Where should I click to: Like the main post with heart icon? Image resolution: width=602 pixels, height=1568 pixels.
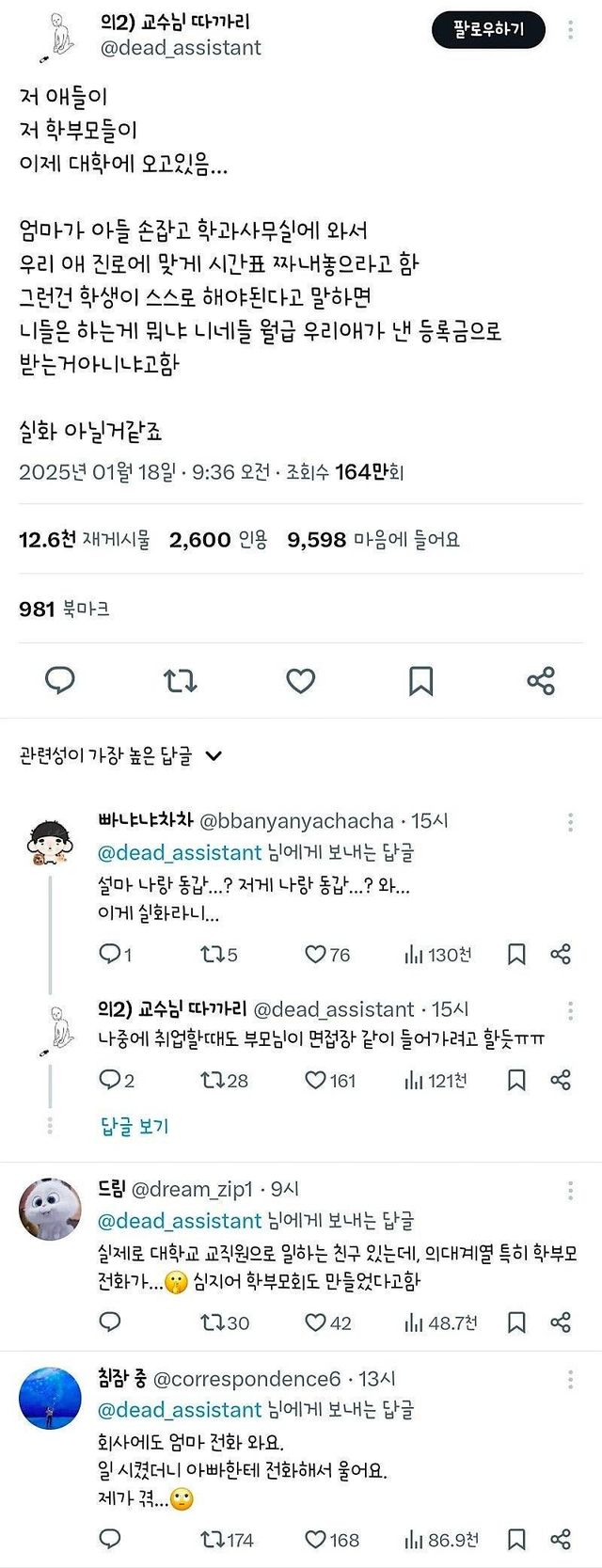point(300,680)
